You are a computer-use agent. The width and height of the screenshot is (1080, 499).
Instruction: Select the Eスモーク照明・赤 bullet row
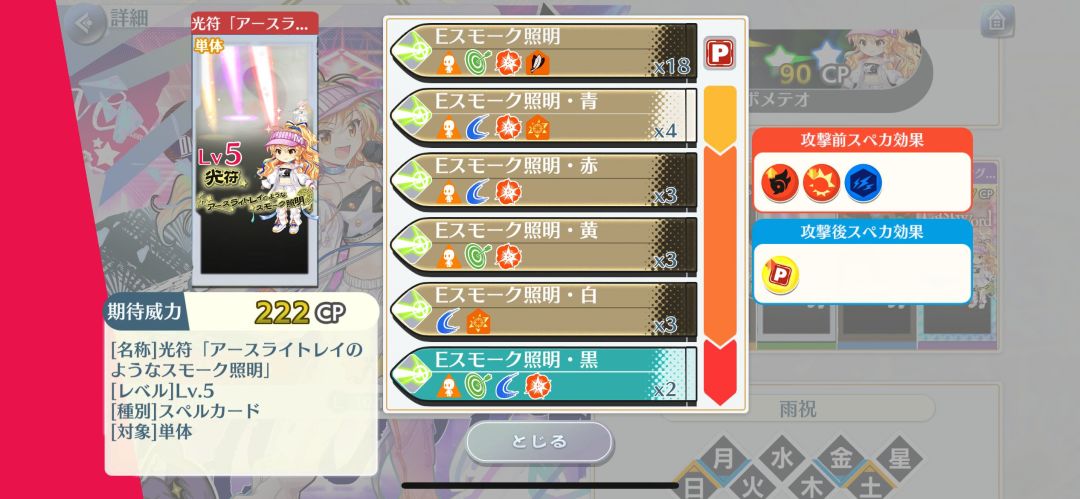[543, 181]
